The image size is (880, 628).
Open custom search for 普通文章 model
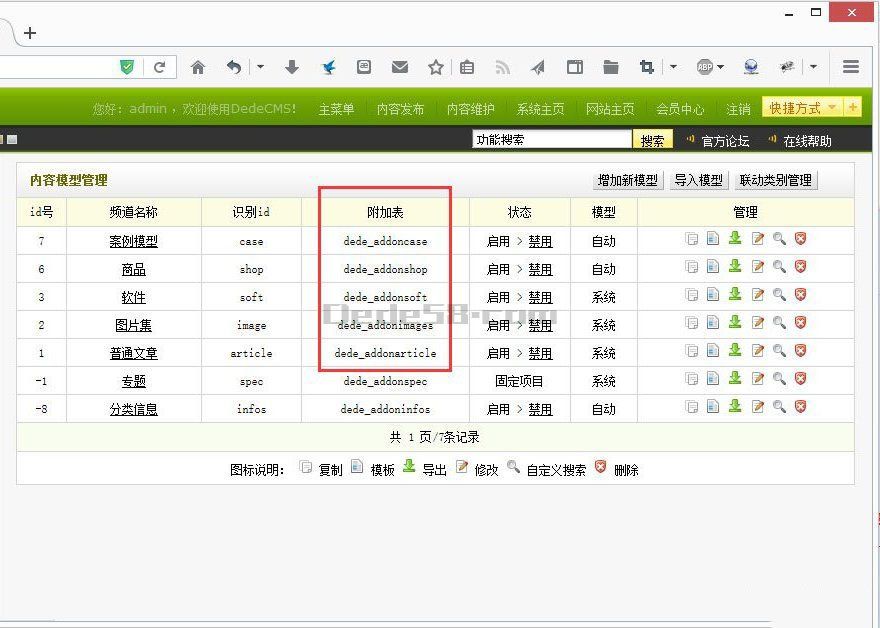coord(778,352)
